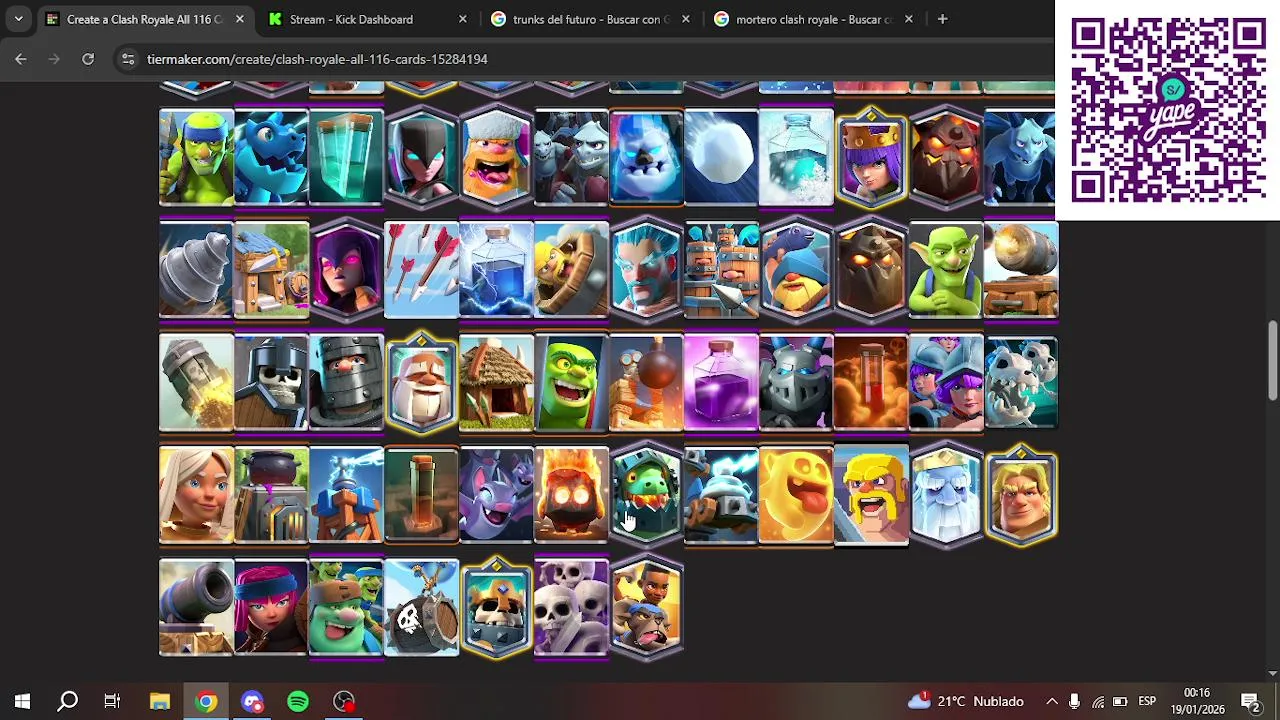Open a new browser tab
This screenshot has height=720, width=1280.
(942, 19)
